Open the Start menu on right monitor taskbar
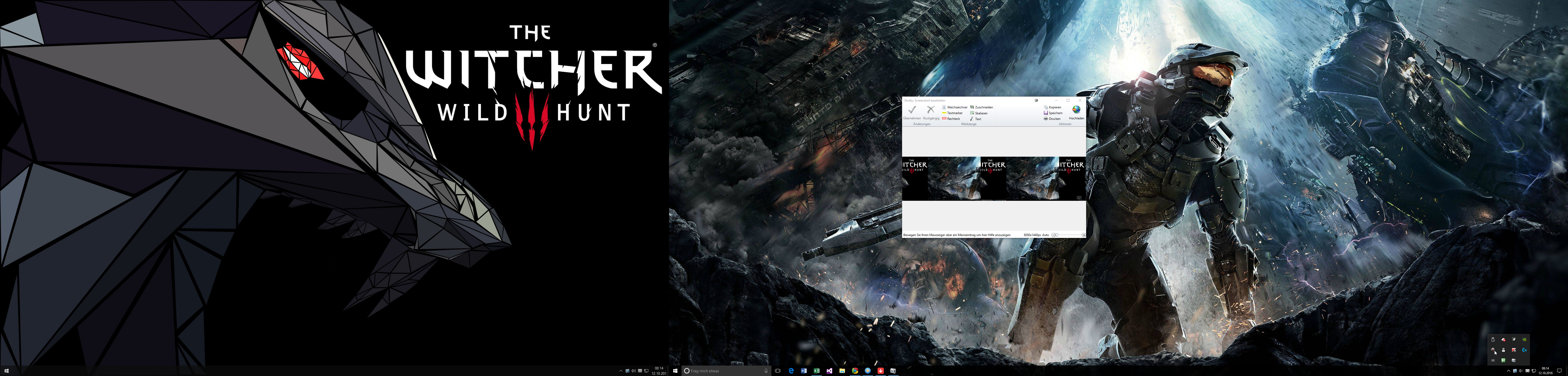 (x=675, y=371)
